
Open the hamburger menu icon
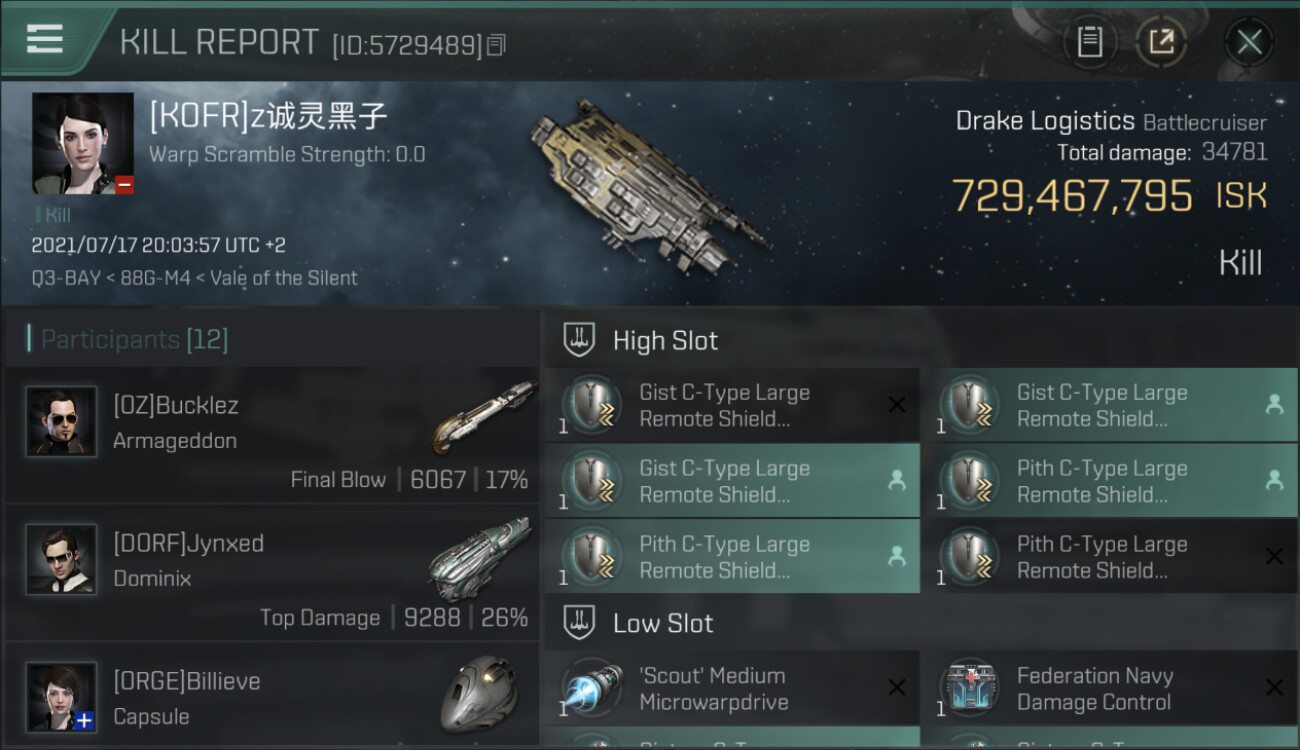pyautogui.click(x=45, y=39)
